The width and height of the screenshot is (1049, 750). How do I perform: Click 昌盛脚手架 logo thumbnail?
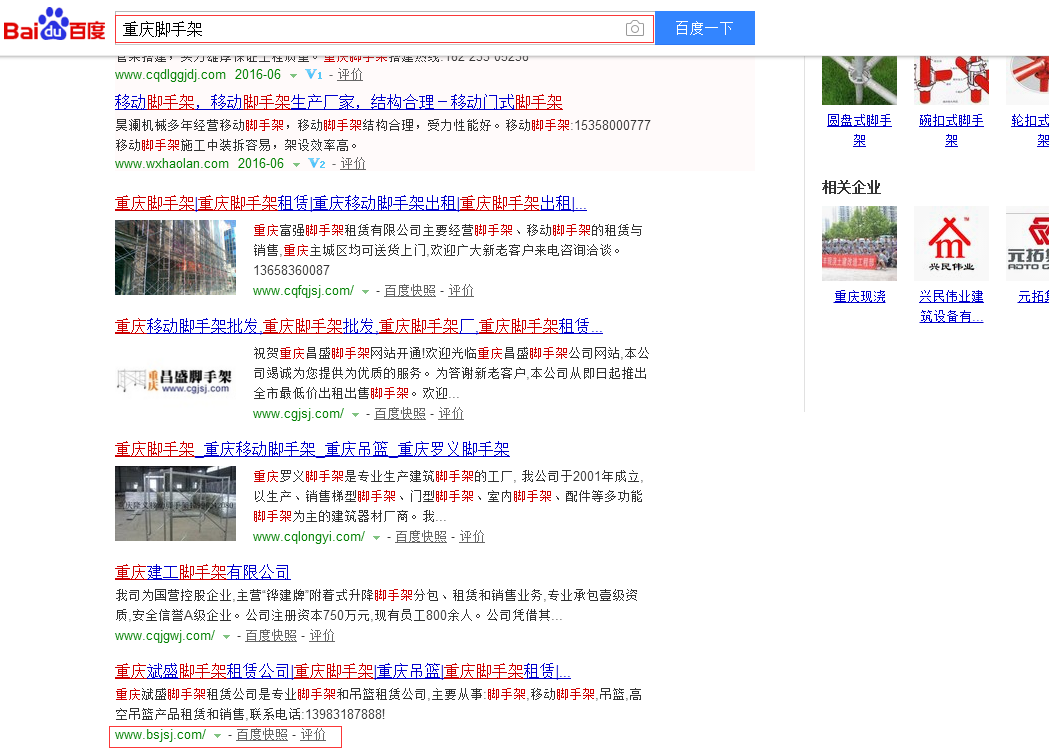pos(175,380)
